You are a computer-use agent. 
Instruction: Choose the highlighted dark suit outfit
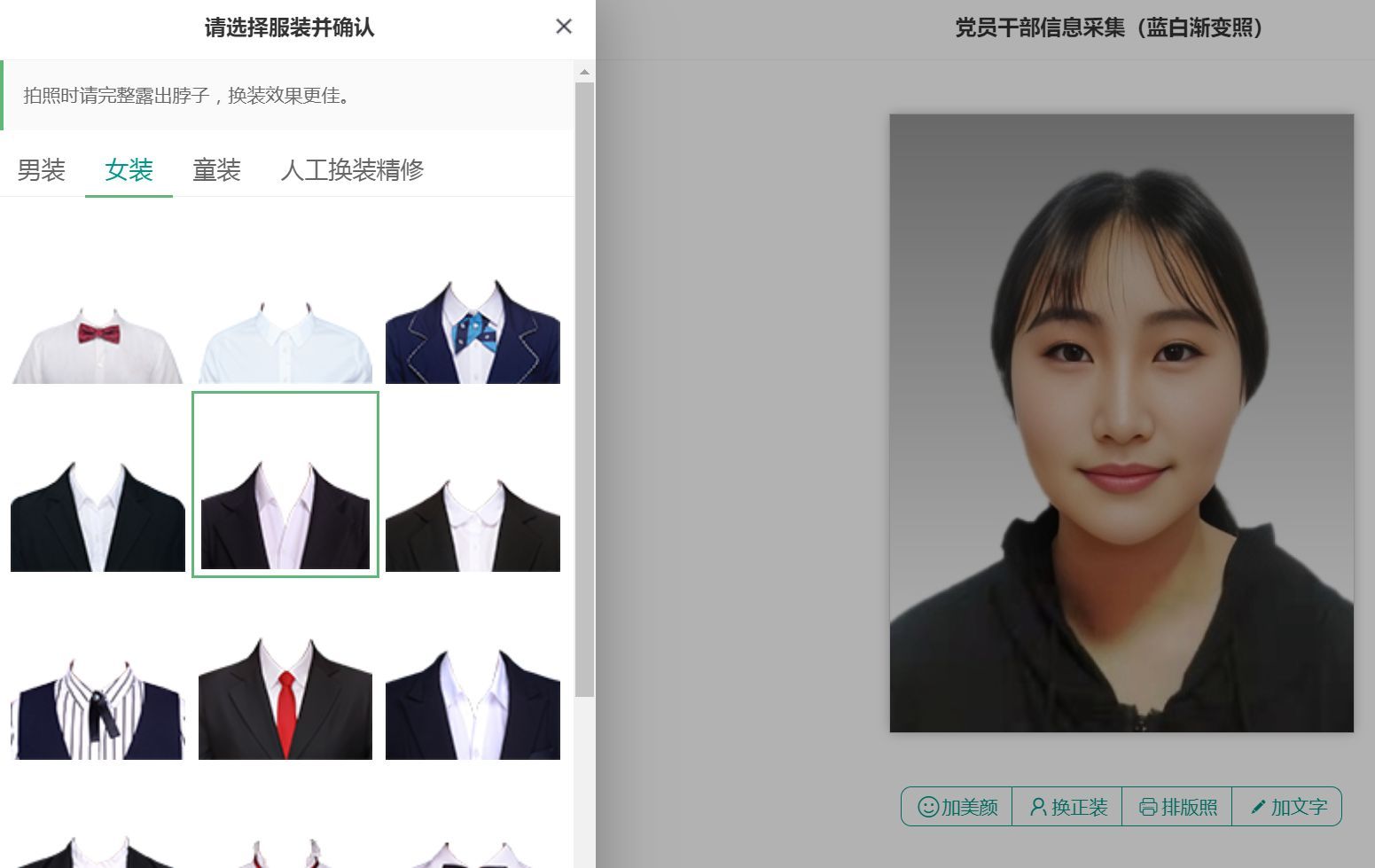coord(285,484)
